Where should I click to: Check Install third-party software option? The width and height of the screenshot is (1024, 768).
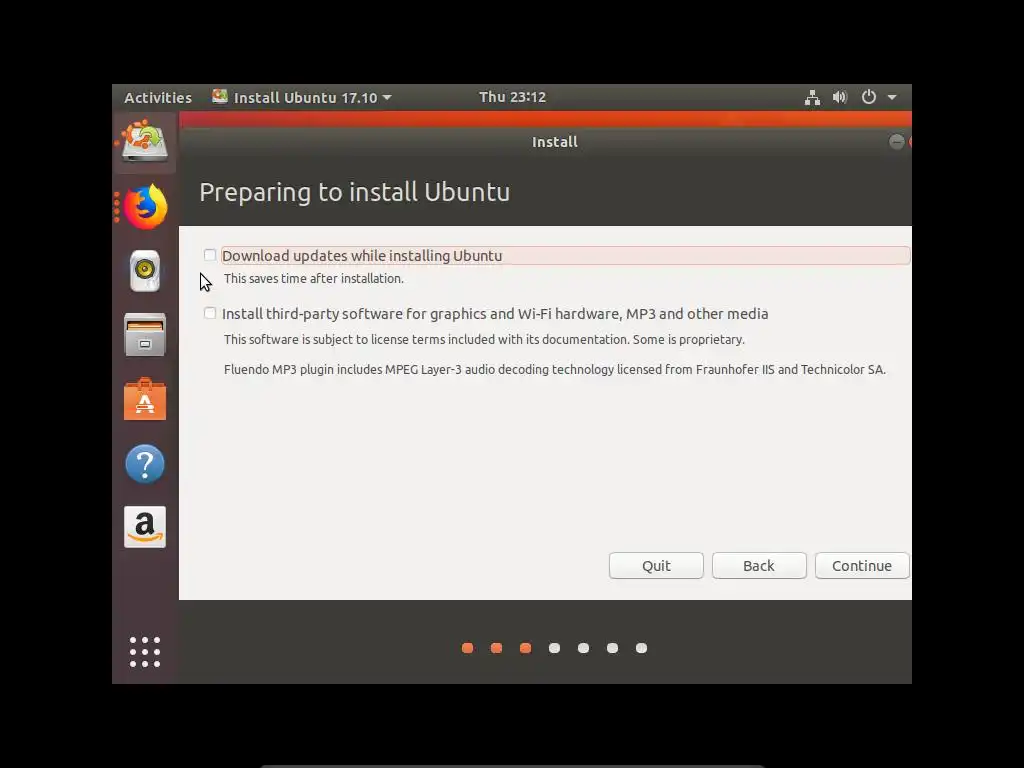(x=210, y=313)
